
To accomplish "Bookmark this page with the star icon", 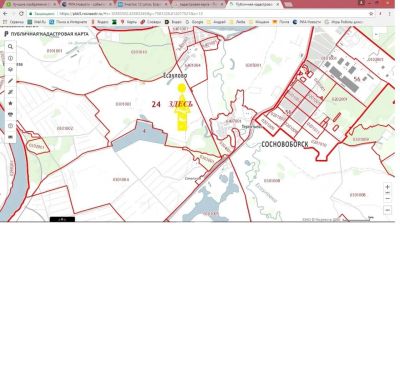I will click(371, 14).
